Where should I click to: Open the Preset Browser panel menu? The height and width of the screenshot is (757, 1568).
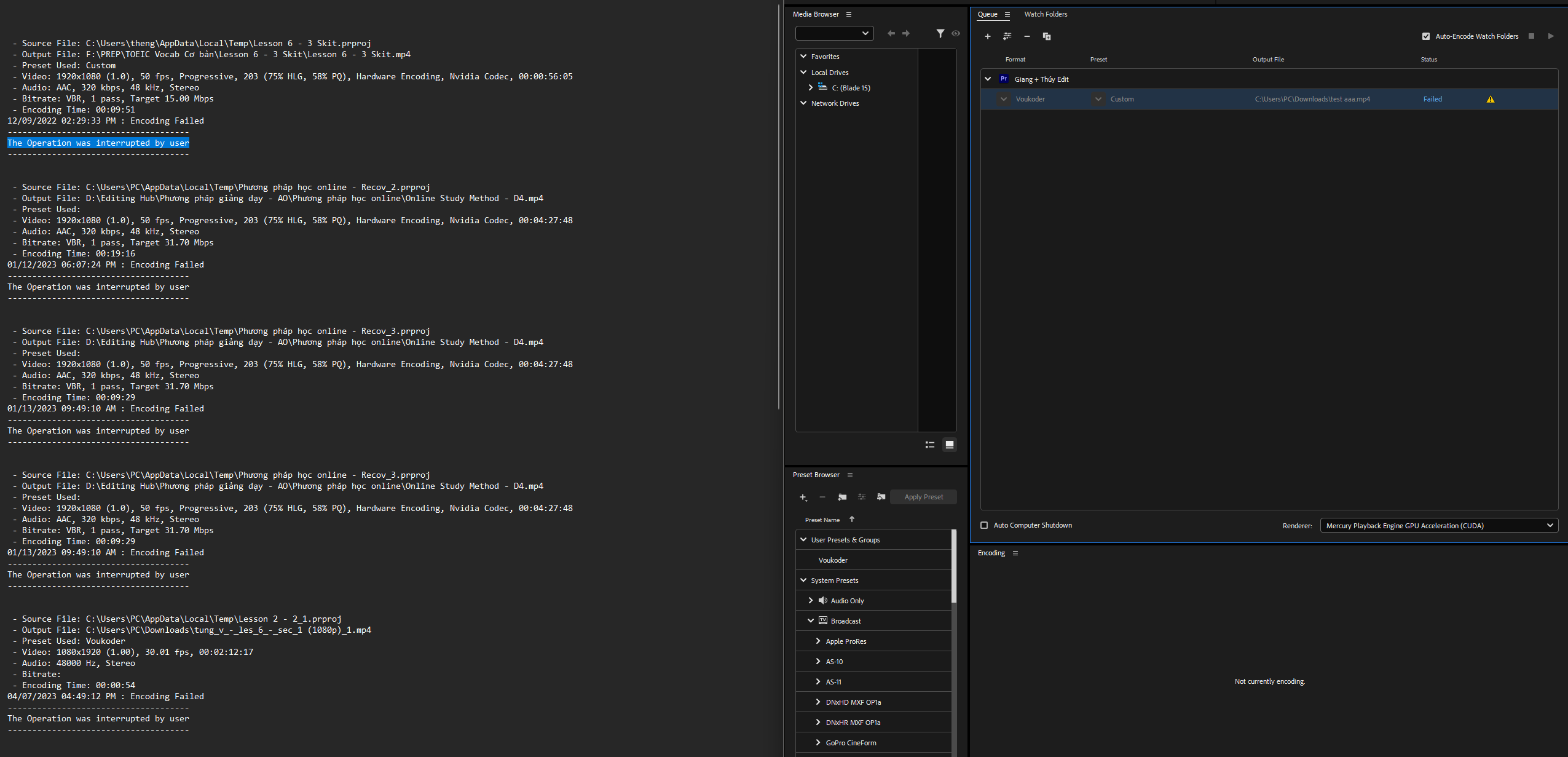[x=850, y=475]
